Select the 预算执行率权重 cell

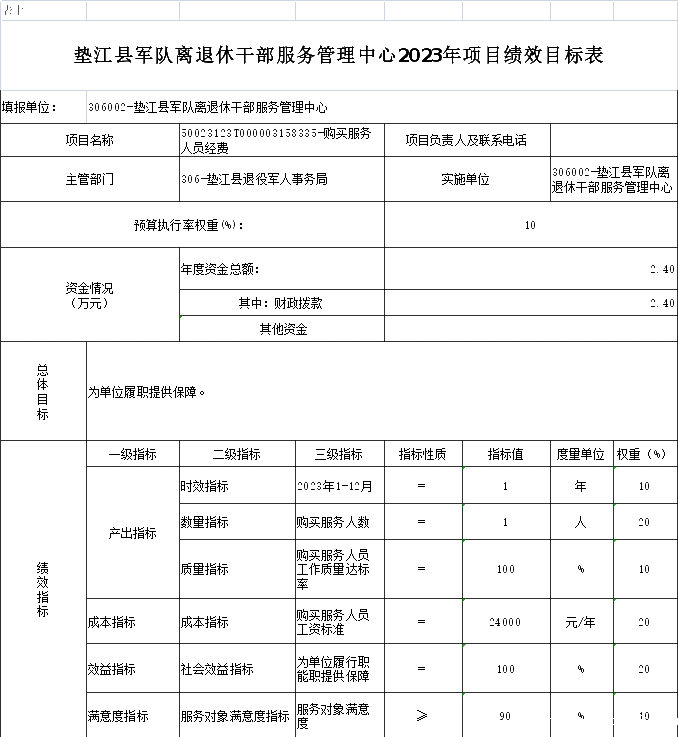(x=192, y=225)
